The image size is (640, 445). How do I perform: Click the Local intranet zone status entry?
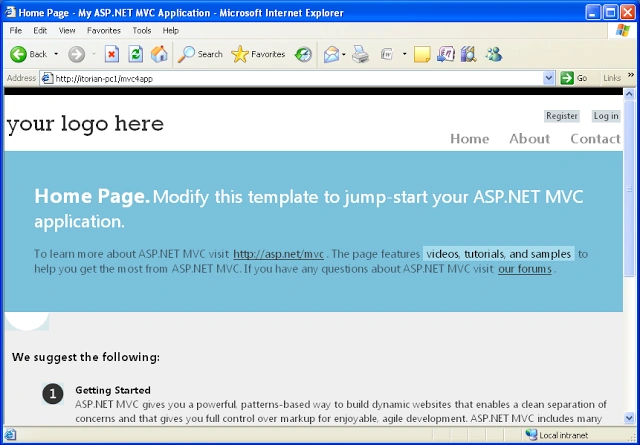(558, 435)
